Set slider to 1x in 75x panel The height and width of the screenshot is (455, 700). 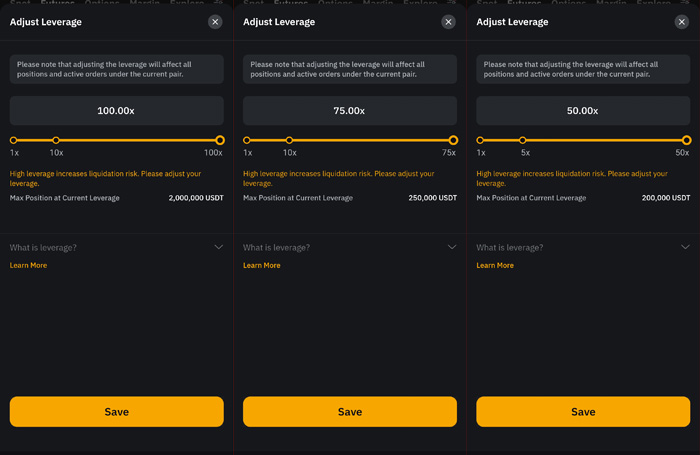247,140
